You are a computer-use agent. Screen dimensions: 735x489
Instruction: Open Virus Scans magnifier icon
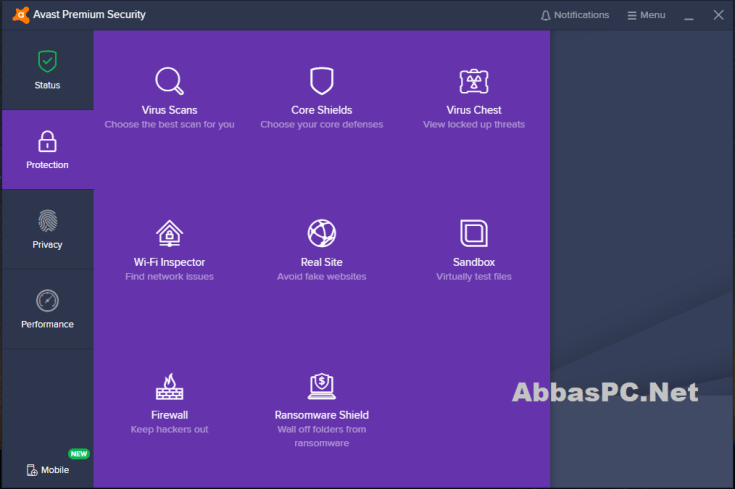(x=169, y=81)
